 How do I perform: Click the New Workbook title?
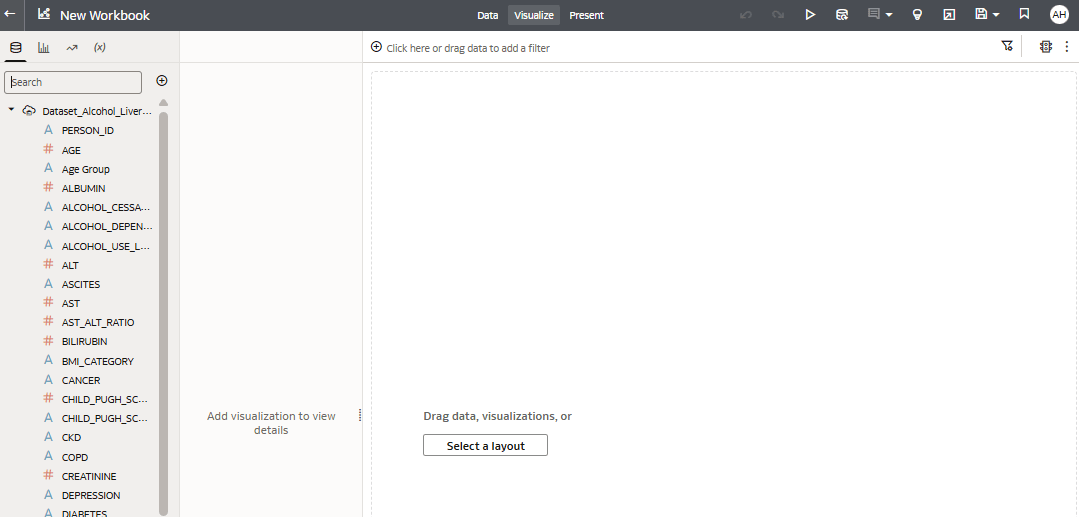coord(105,15)
